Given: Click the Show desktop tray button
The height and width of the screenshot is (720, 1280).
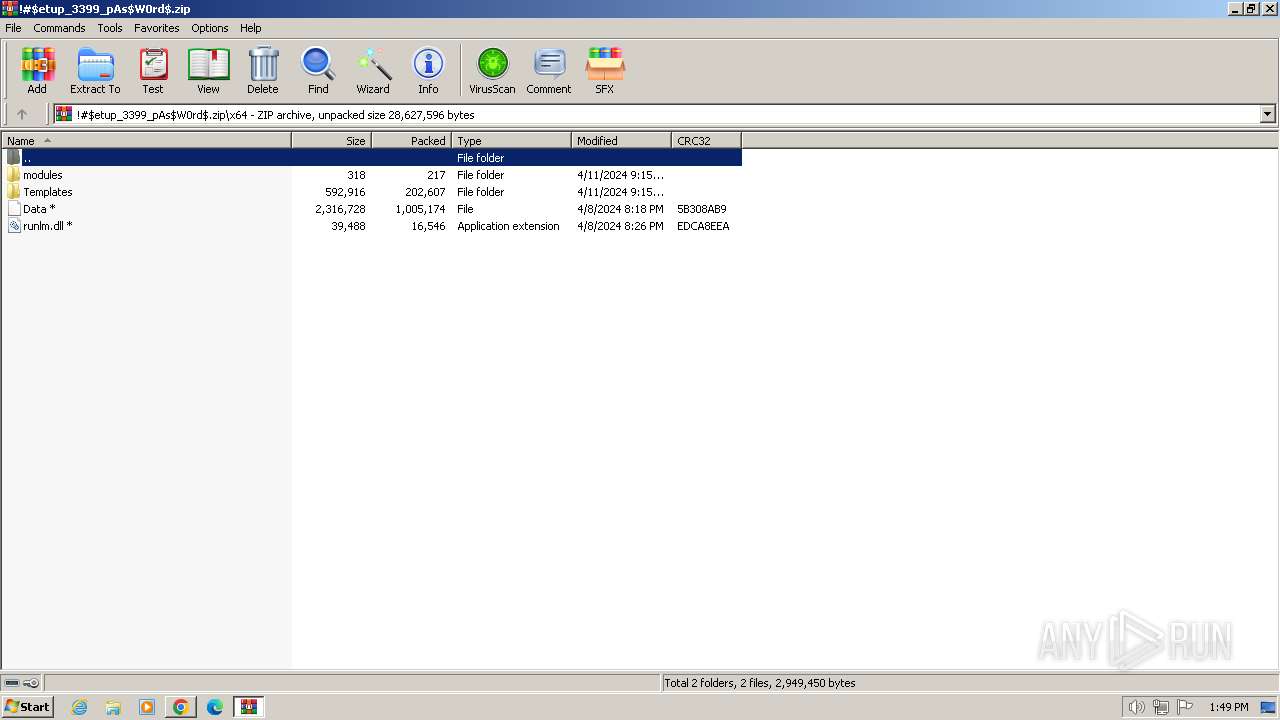Looking at the screenshot, I should point(1268,707).
